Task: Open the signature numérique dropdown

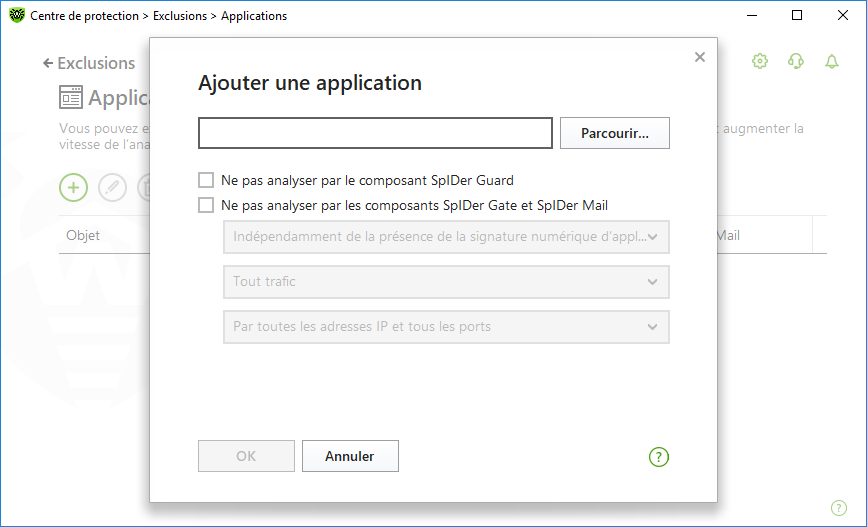Action: 446,237
